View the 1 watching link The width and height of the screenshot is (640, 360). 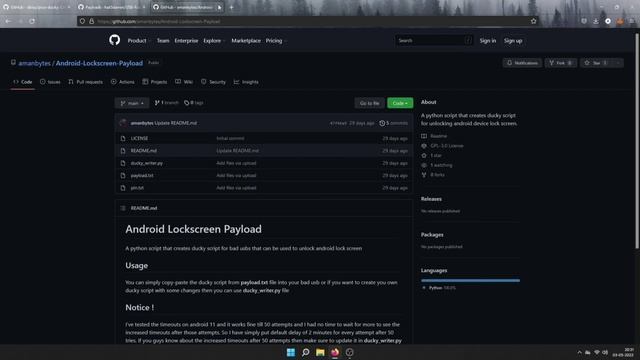point(437,165)
